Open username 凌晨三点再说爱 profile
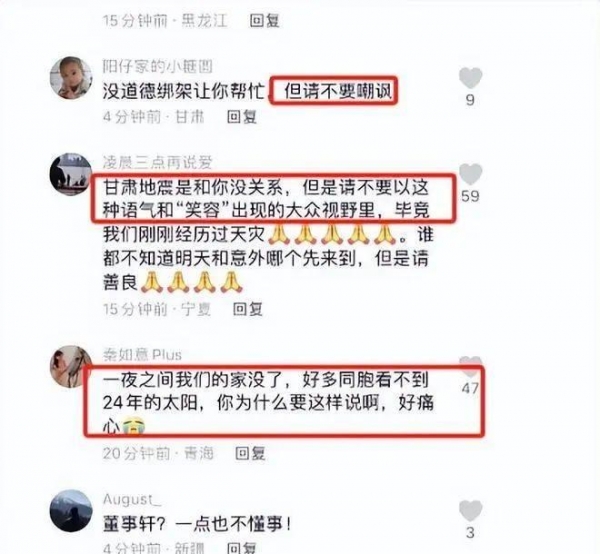The width and height of the screenshot is (600, 554). coord(158,163)
